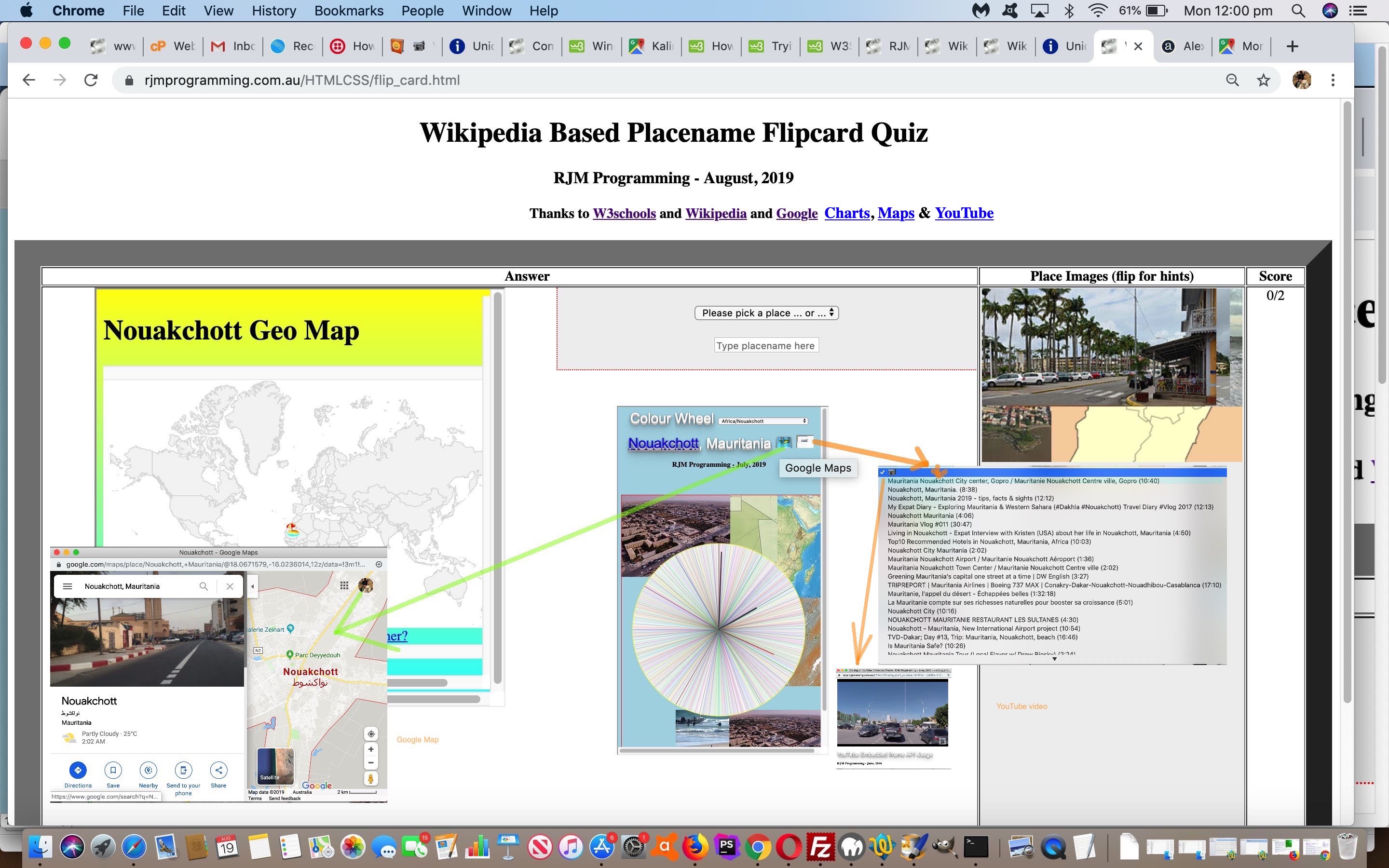Click the YouTube link in credits
Viewport: 1389px width, 868px height.
[963, 212]
